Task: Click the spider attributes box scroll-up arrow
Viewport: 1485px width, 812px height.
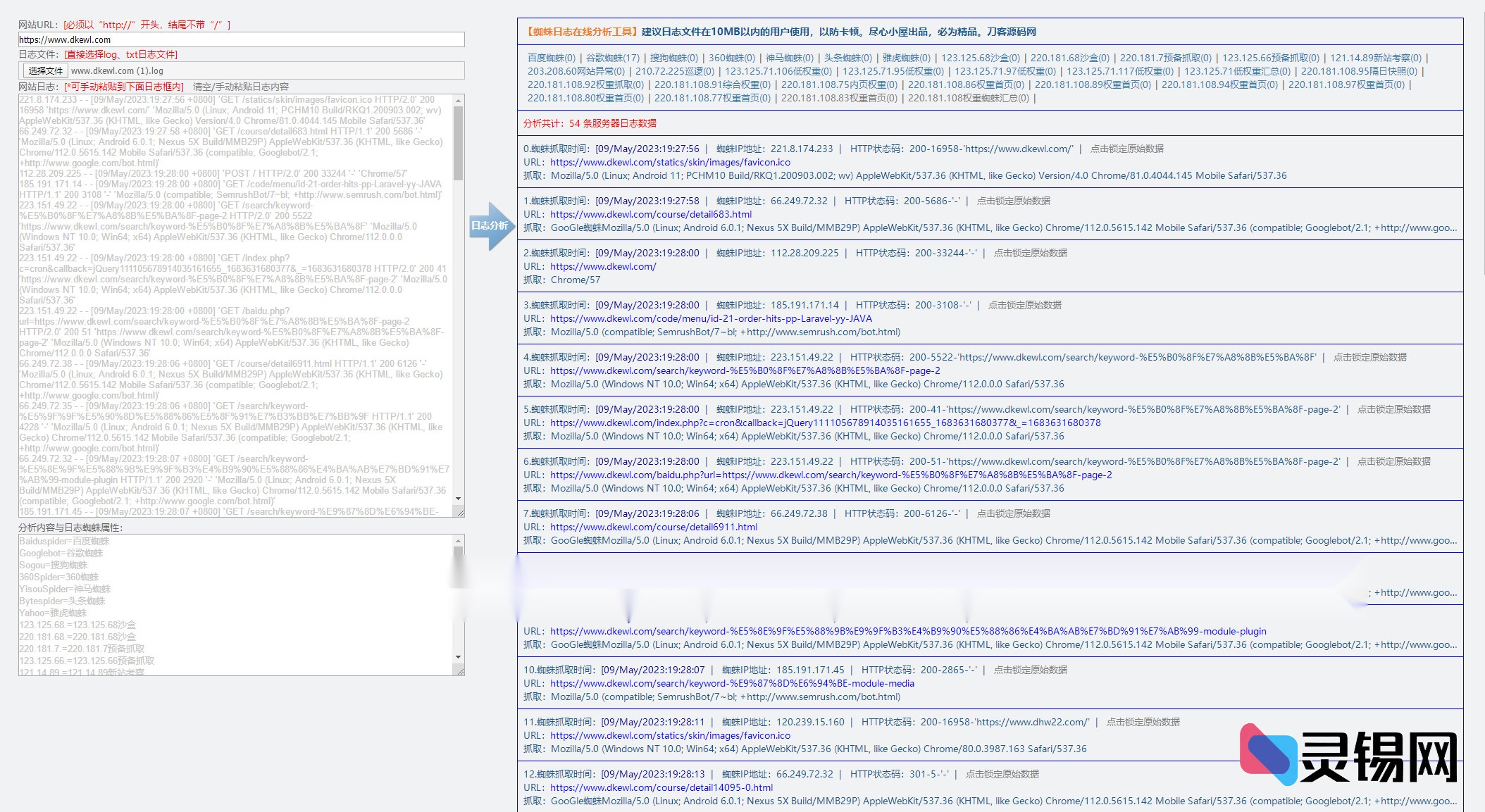Action: tap(459, 541)
